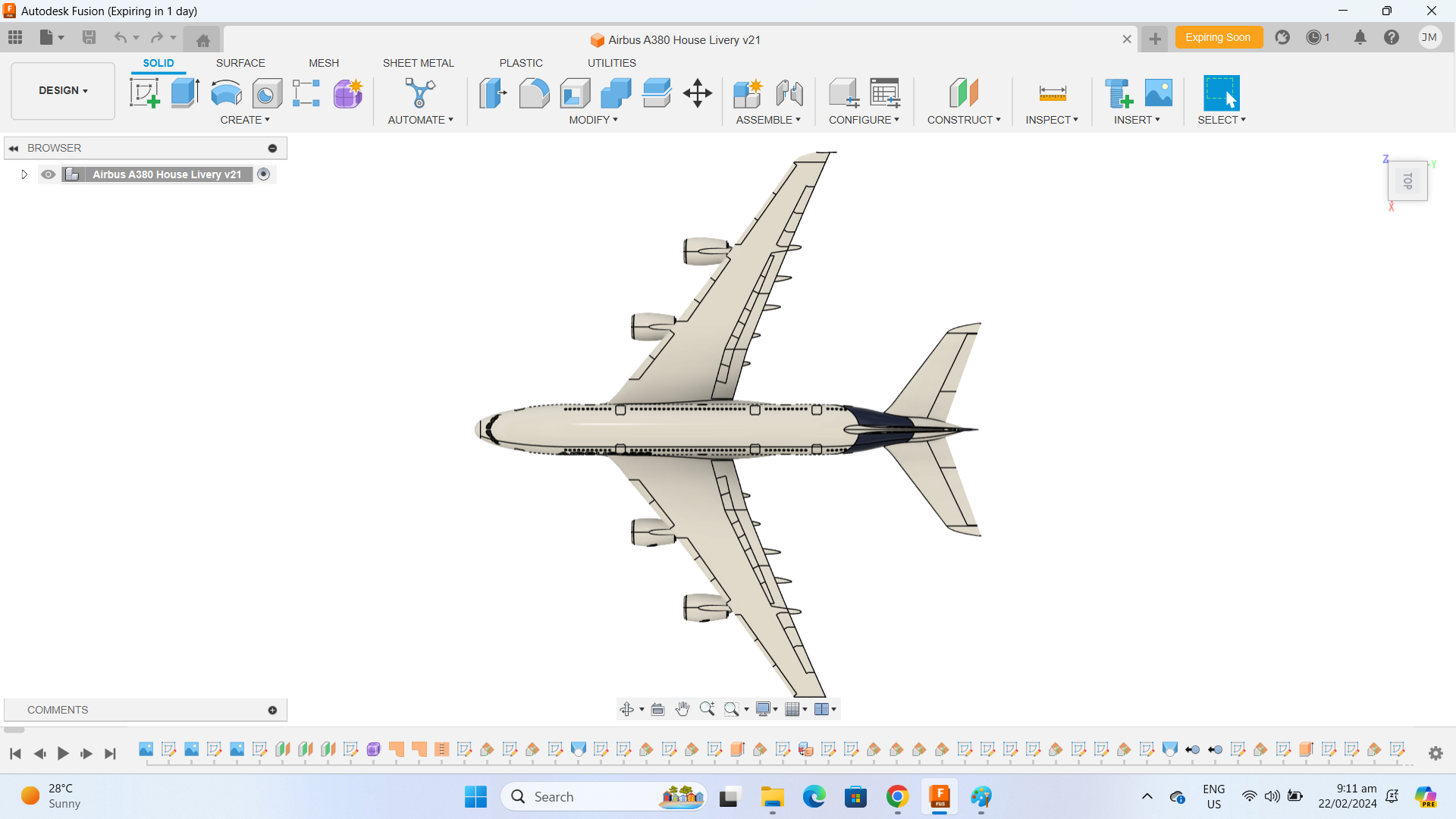This screenshot has width=1456, height=819.
Task: Hide the Airbus A380 component with the eye toggle
Action: (48, 174)
